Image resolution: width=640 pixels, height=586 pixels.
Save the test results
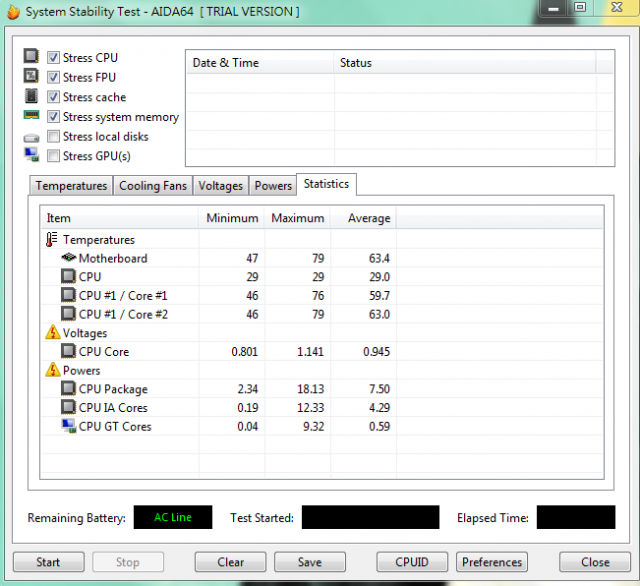click(x=310, y=562)
